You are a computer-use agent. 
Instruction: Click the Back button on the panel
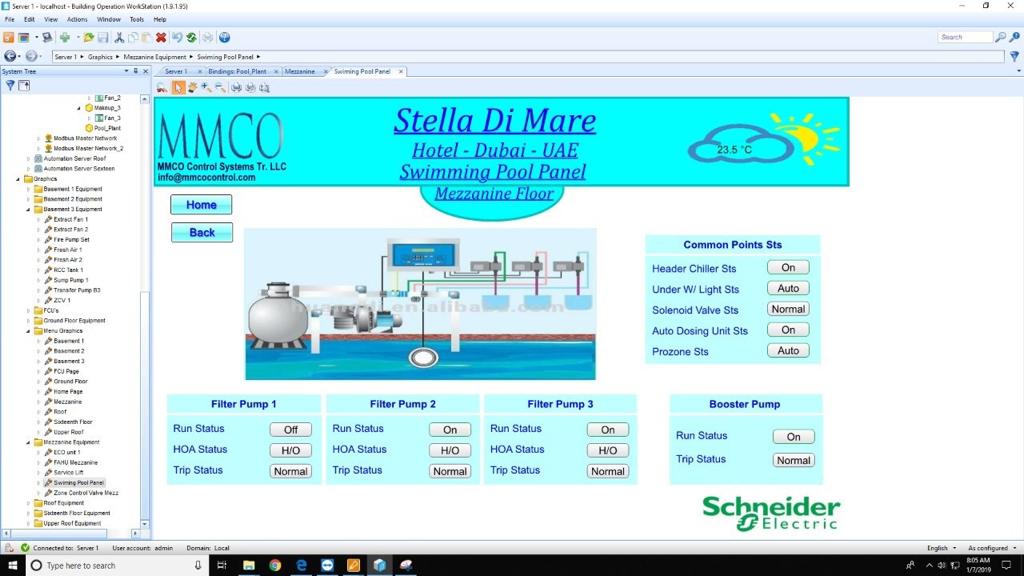pos(201,233)
